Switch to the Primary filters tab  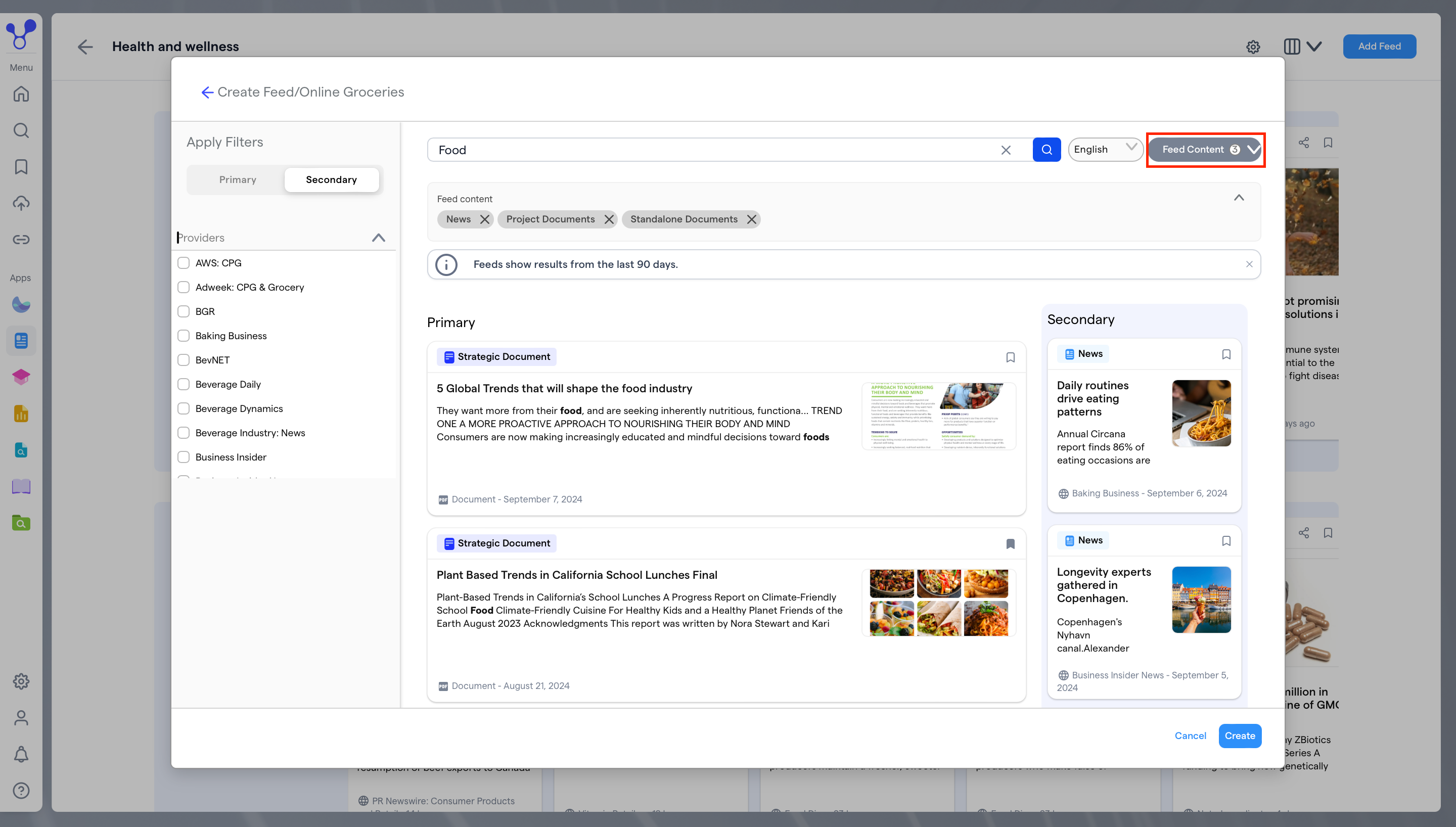(238, 179)
